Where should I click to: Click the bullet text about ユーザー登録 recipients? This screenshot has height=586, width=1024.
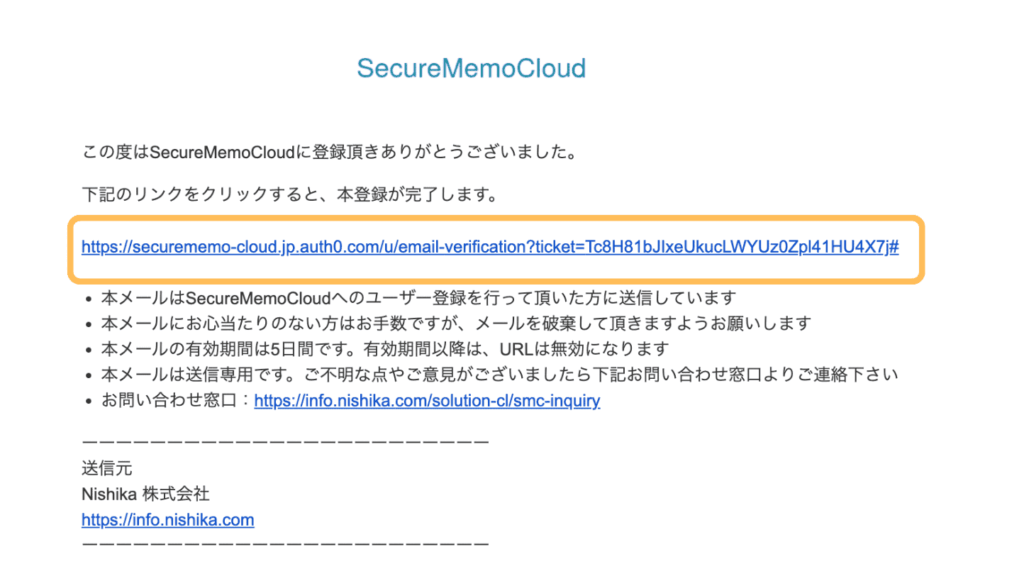click(x=419, y=298)
